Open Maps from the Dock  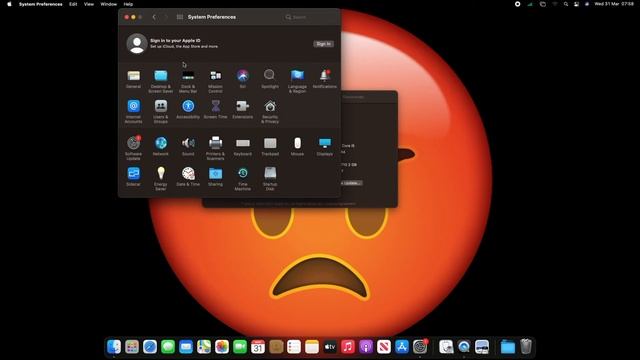click(x=204, y=347)
